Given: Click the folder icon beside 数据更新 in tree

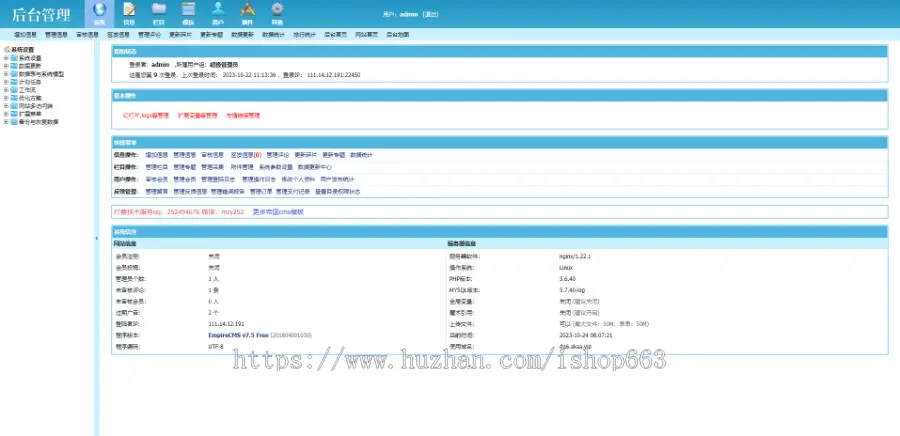Looking at the screenshot, I should tap(14, 66).
